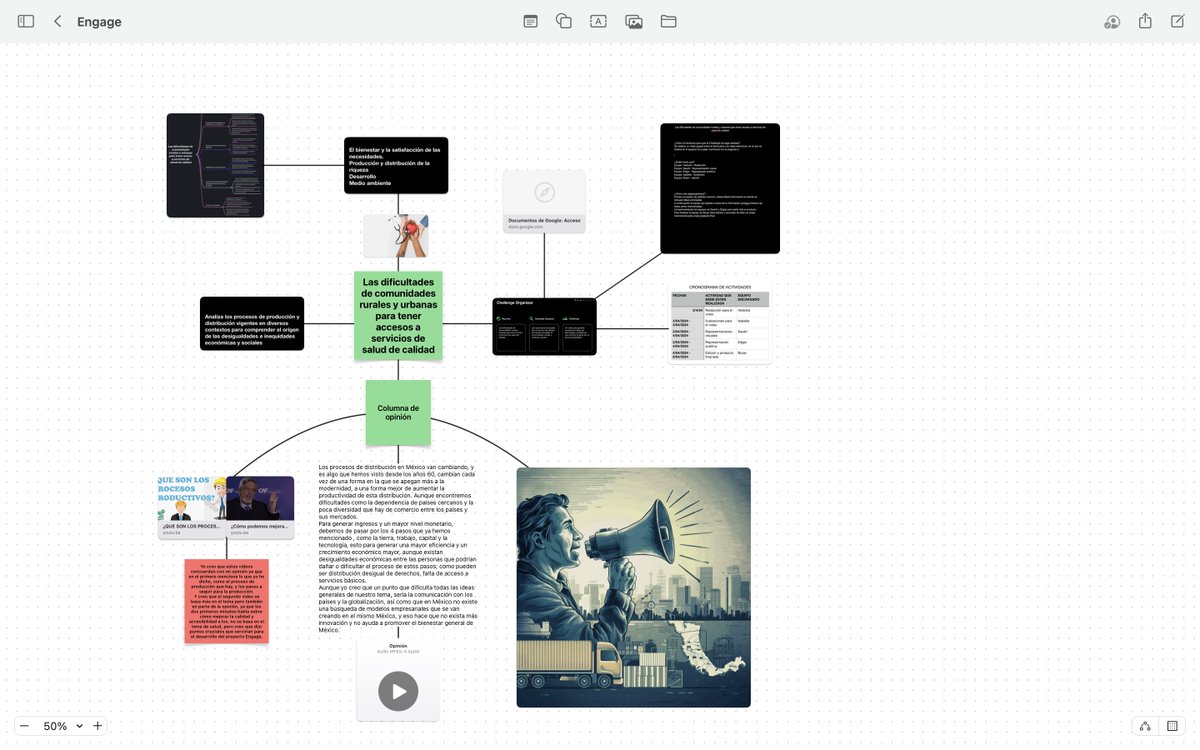Toggle the canvas grid icon at bottom right
The image size is (1200, 750).
pyautogui.click(x=1172, y=726)
